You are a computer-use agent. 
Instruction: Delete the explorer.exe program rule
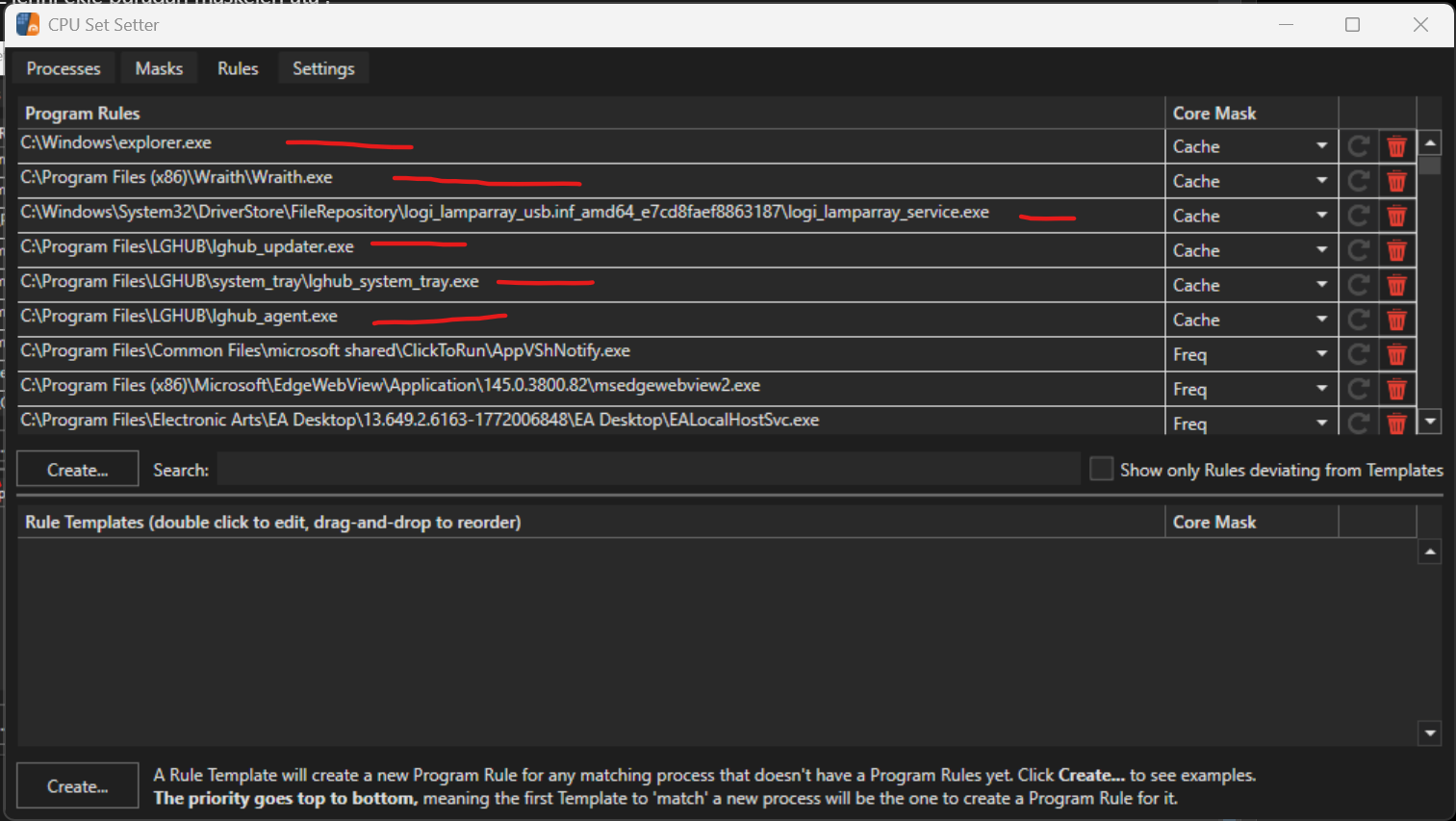1396,146
